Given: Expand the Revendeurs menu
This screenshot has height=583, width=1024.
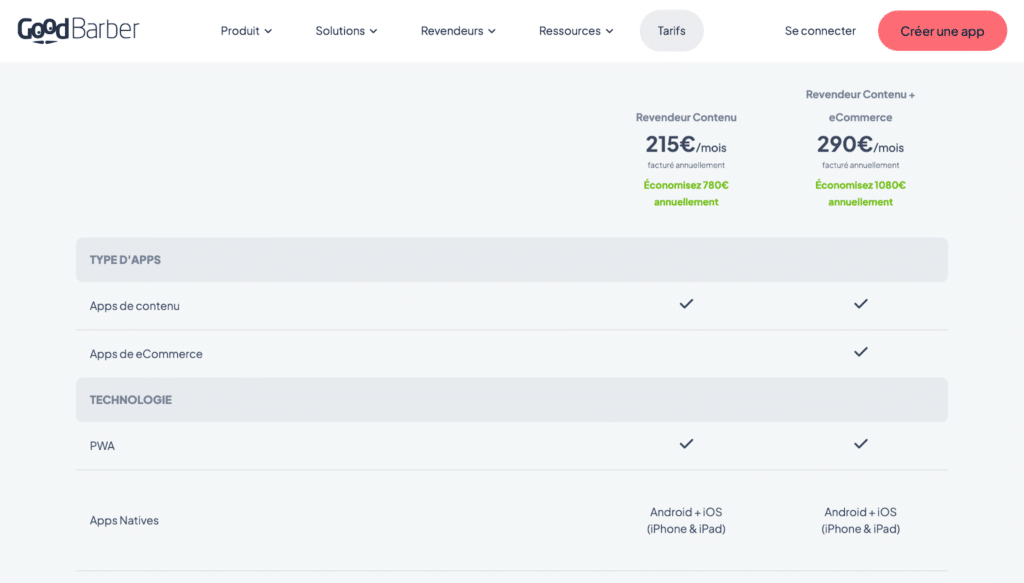Looking at the screenshot, I should pos(458,31).
